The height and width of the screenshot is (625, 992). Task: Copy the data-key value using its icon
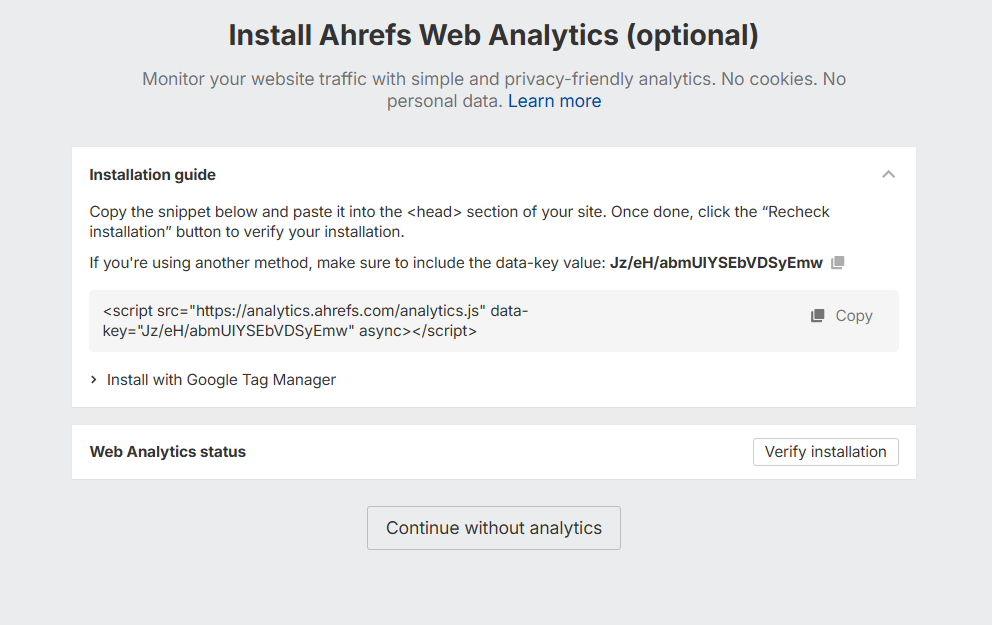tap(838, 263)
